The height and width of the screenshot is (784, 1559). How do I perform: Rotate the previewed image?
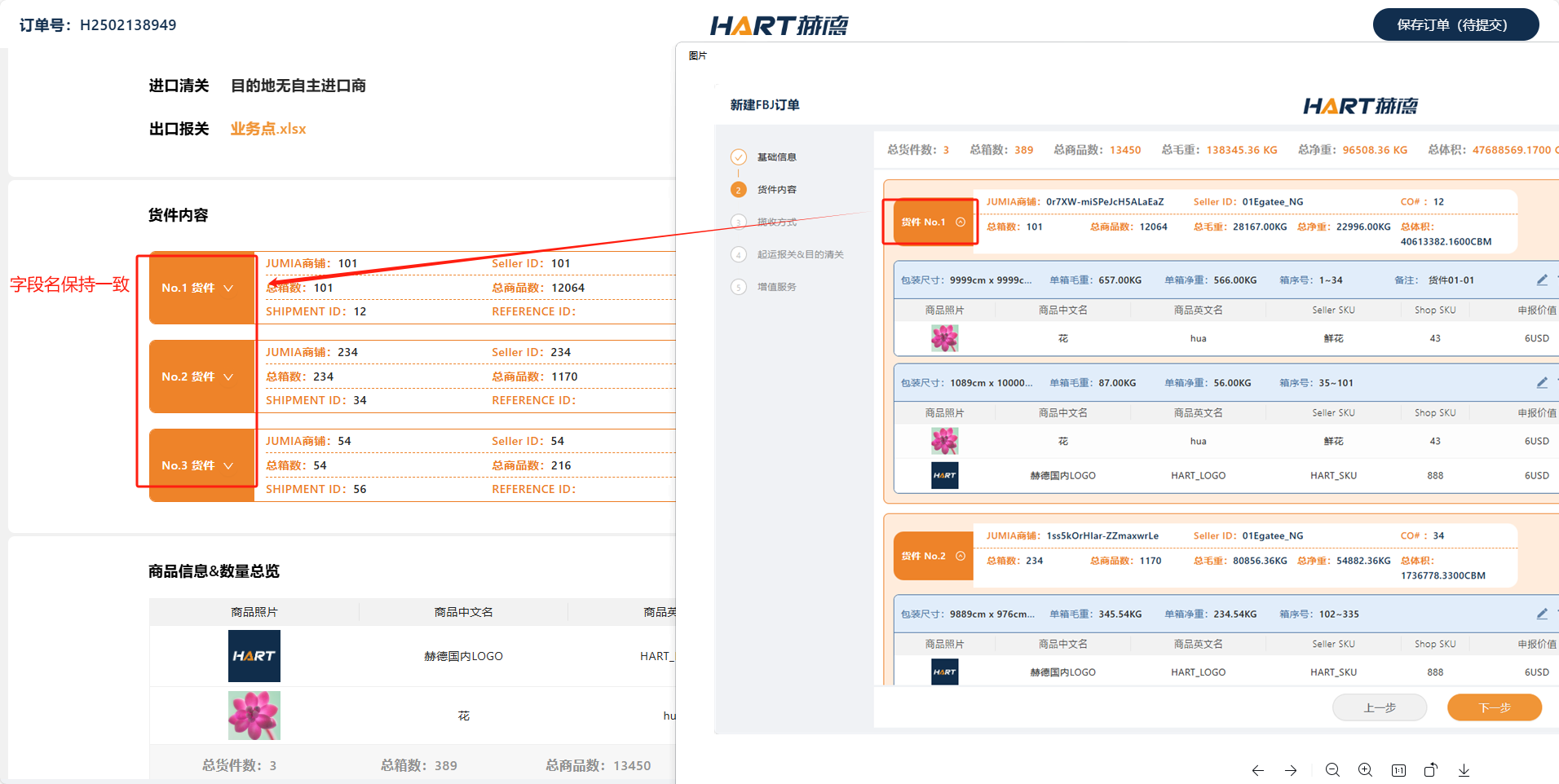(1431, 770)
